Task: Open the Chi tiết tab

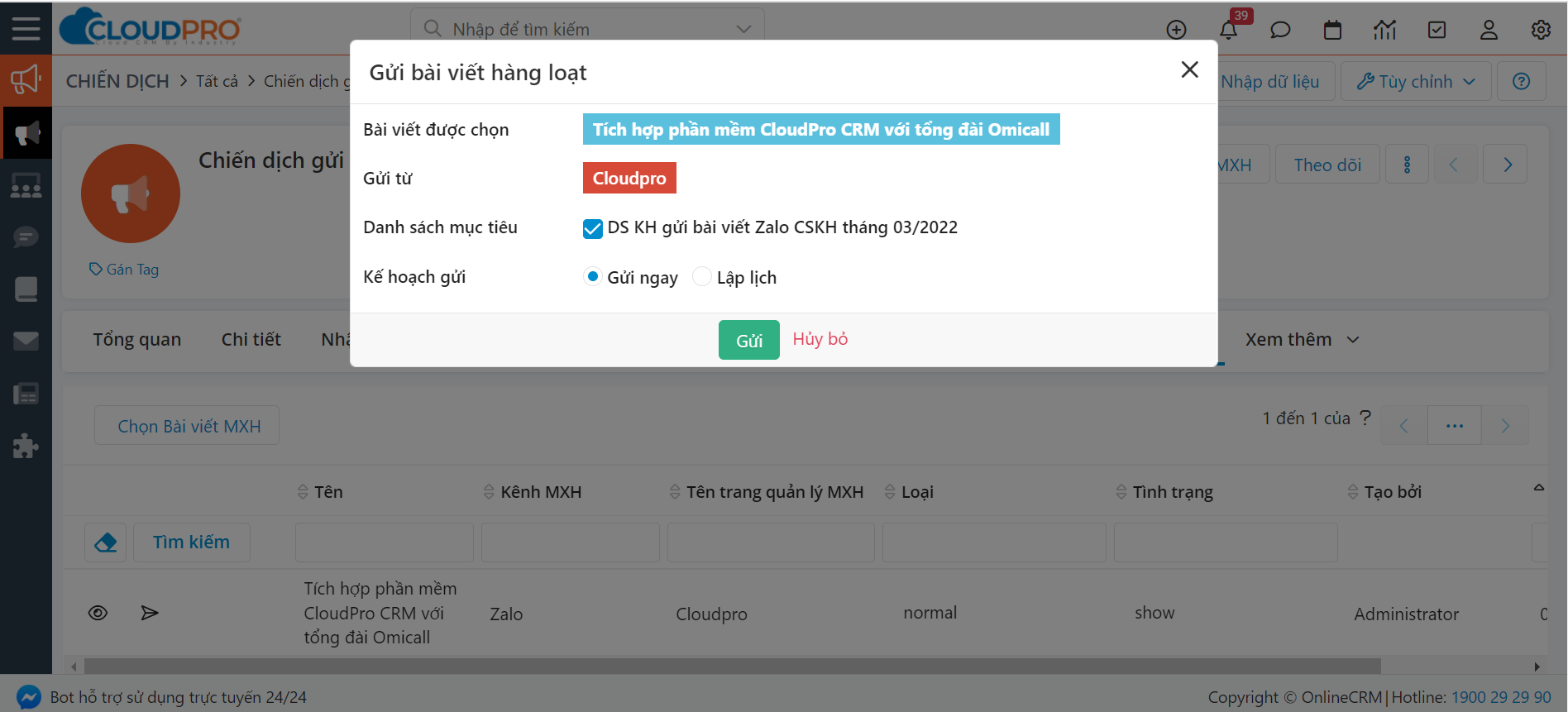Action: pos(251,340)
